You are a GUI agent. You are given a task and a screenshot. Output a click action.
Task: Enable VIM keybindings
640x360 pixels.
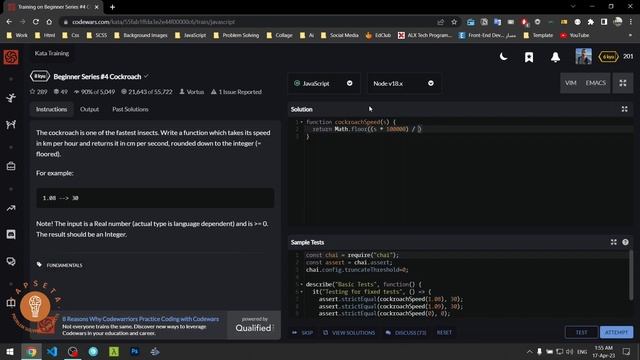(570, 83)
